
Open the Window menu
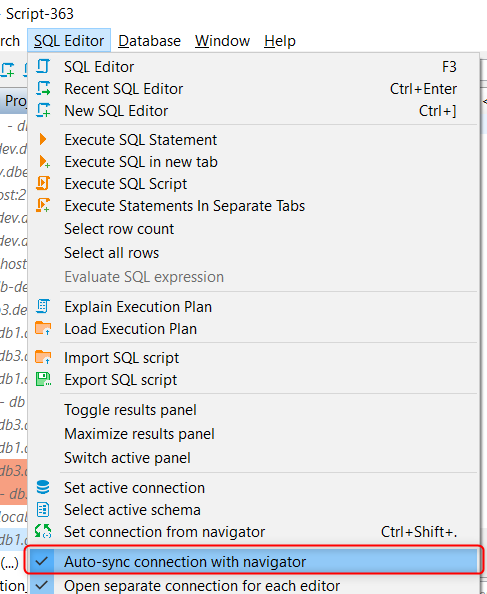[x=222, y=41]
